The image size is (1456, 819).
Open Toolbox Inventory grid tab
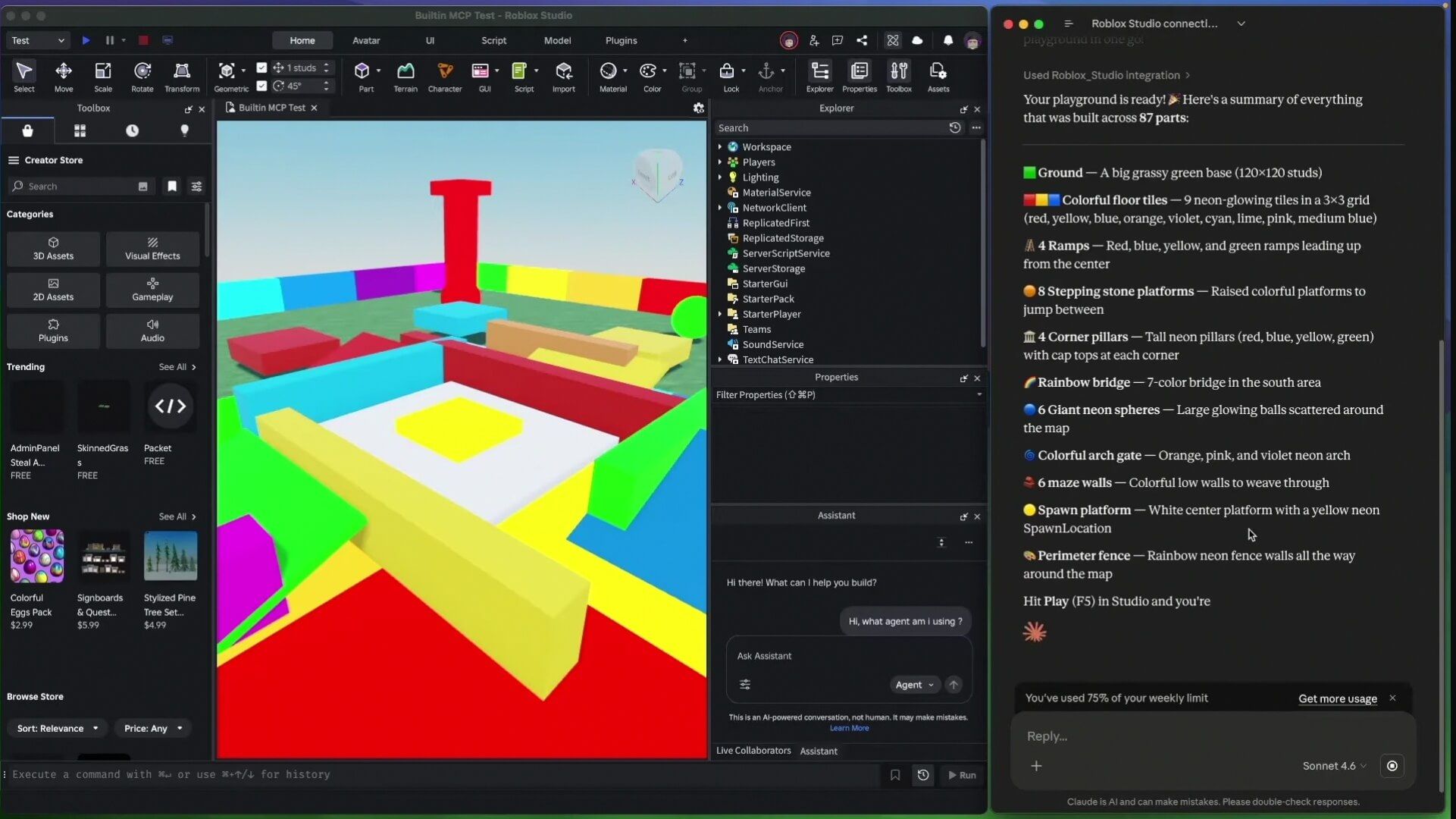tap(80, 130)
